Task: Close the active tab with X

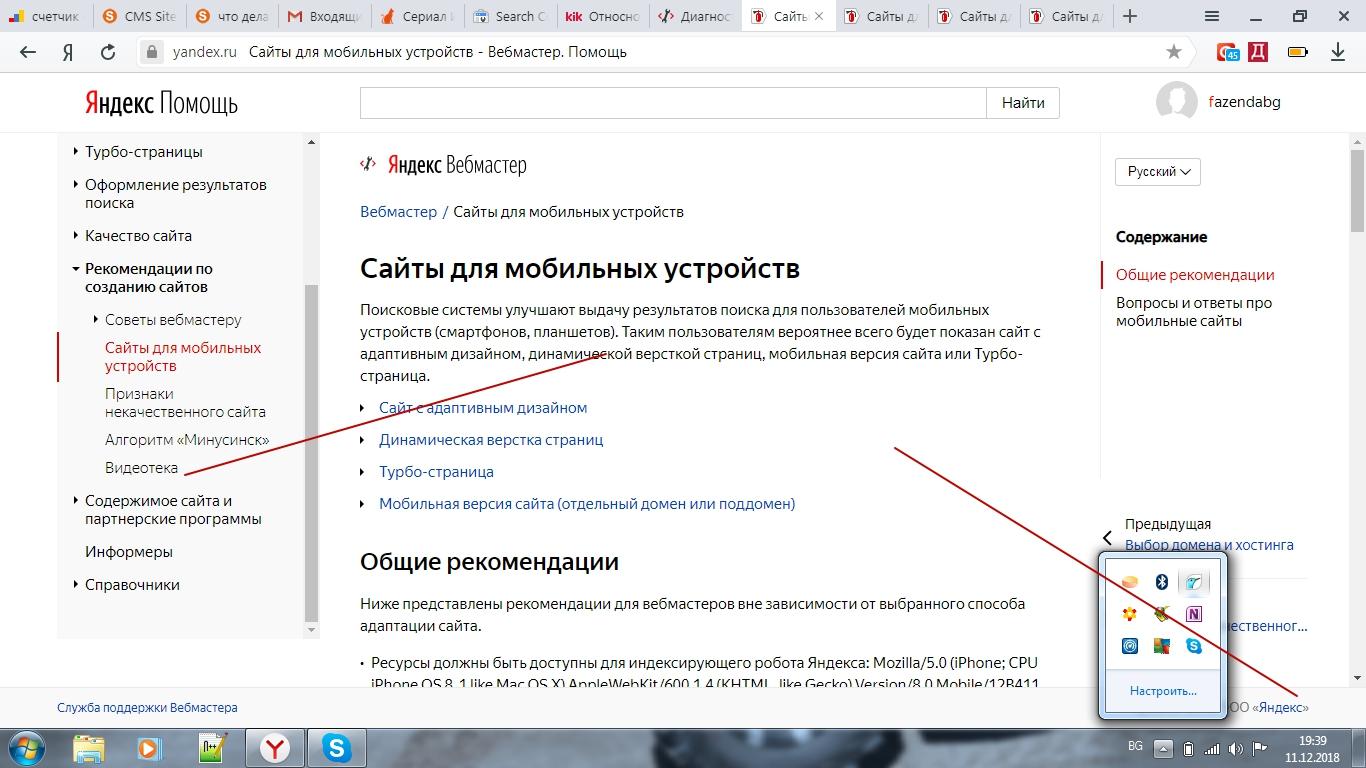Action: click(x=820, y=16)
